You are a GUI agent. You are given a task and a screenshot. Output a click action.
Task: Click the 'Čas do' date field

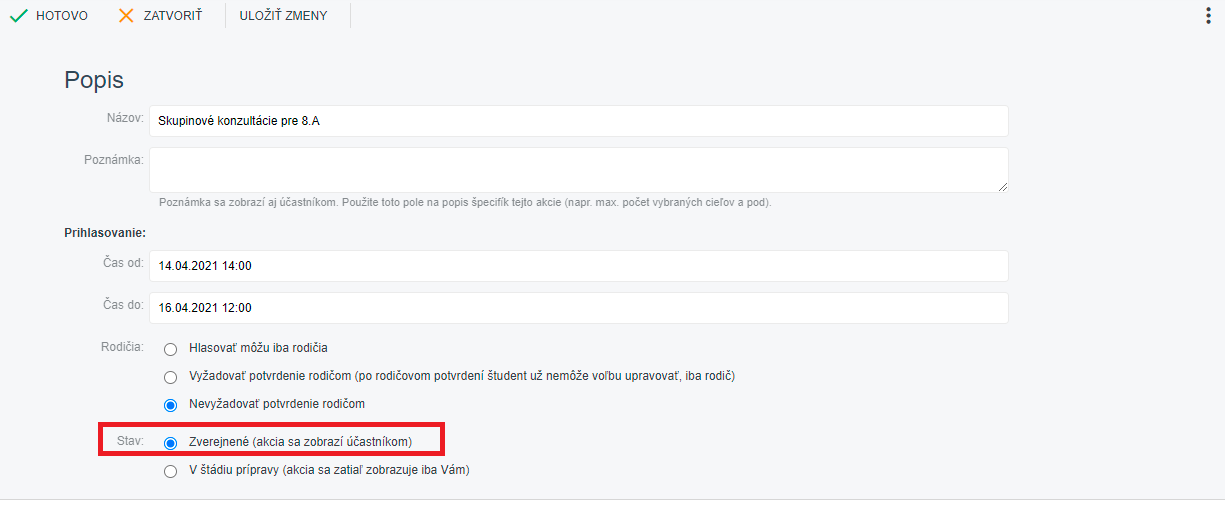579,308
